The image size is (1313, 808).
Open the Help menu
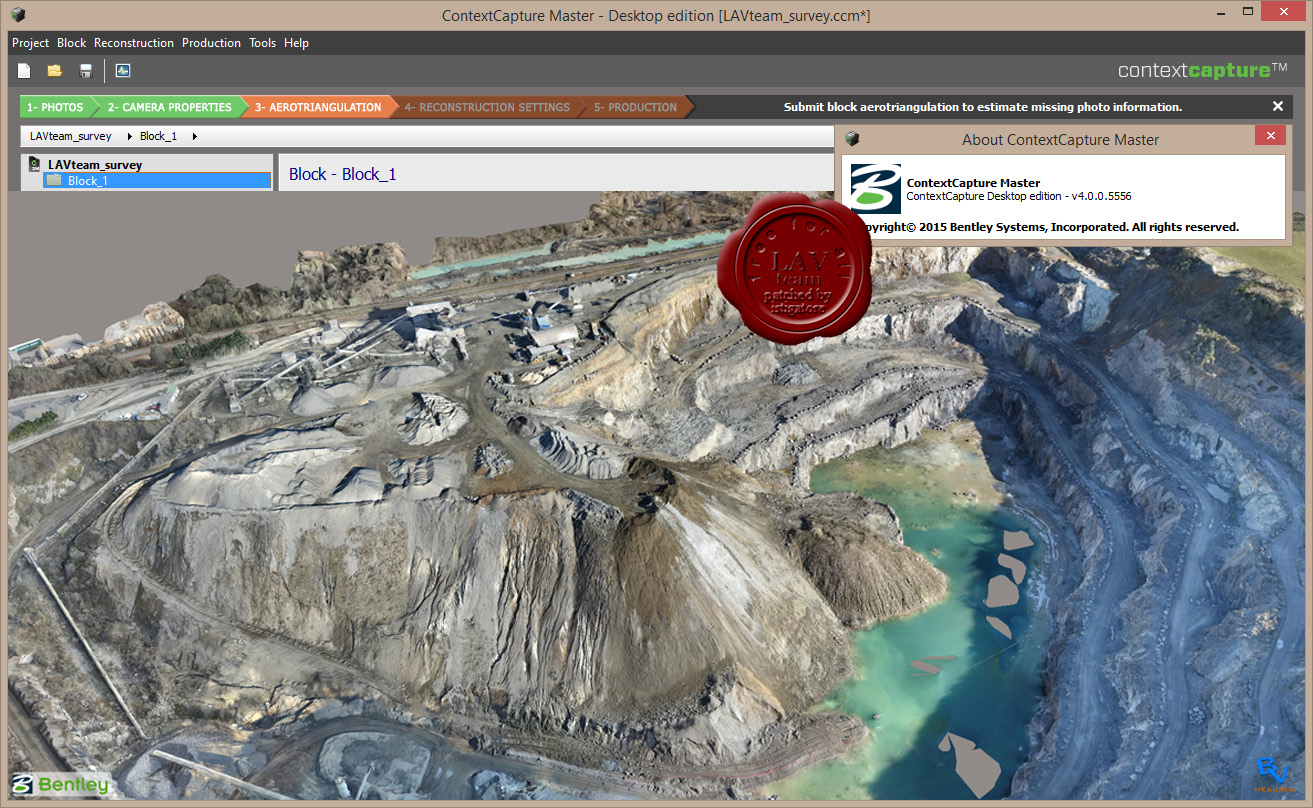296,43
